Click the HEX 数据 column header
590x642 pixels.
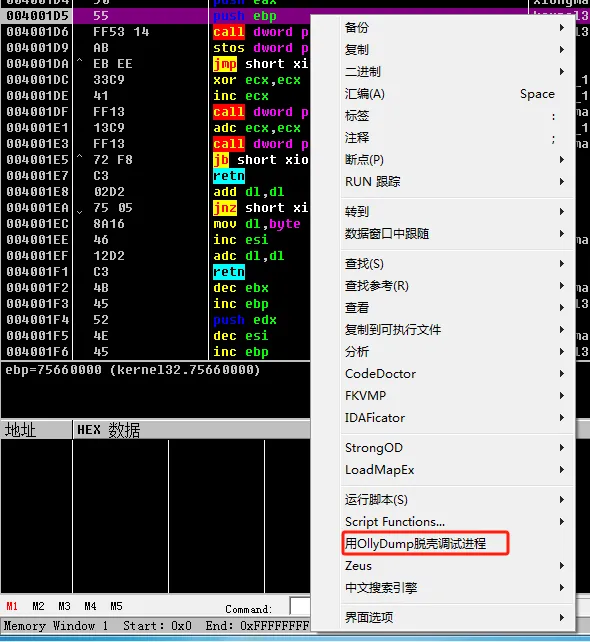click(x=191, y=430)
